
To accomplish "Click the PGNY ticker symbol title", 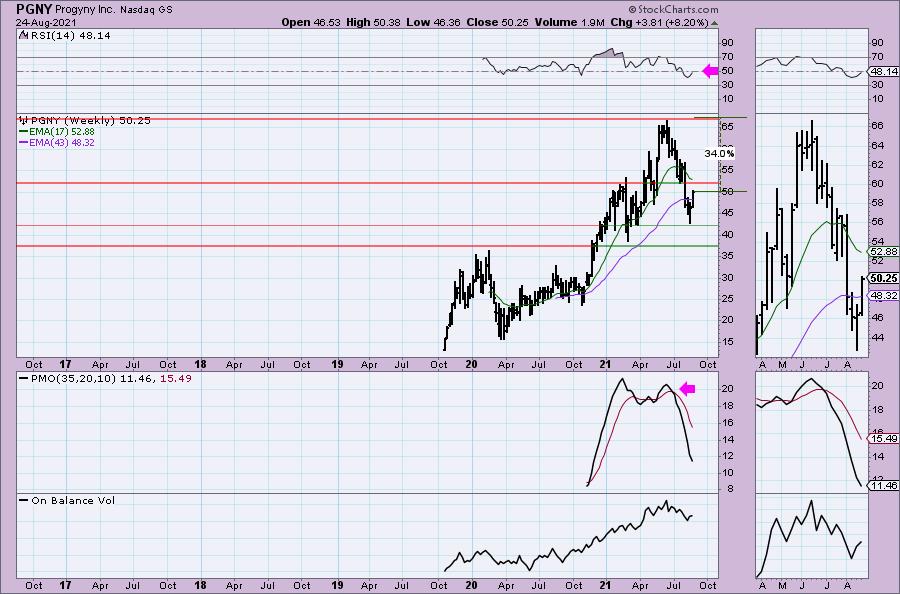I will [x=34, y=9].
